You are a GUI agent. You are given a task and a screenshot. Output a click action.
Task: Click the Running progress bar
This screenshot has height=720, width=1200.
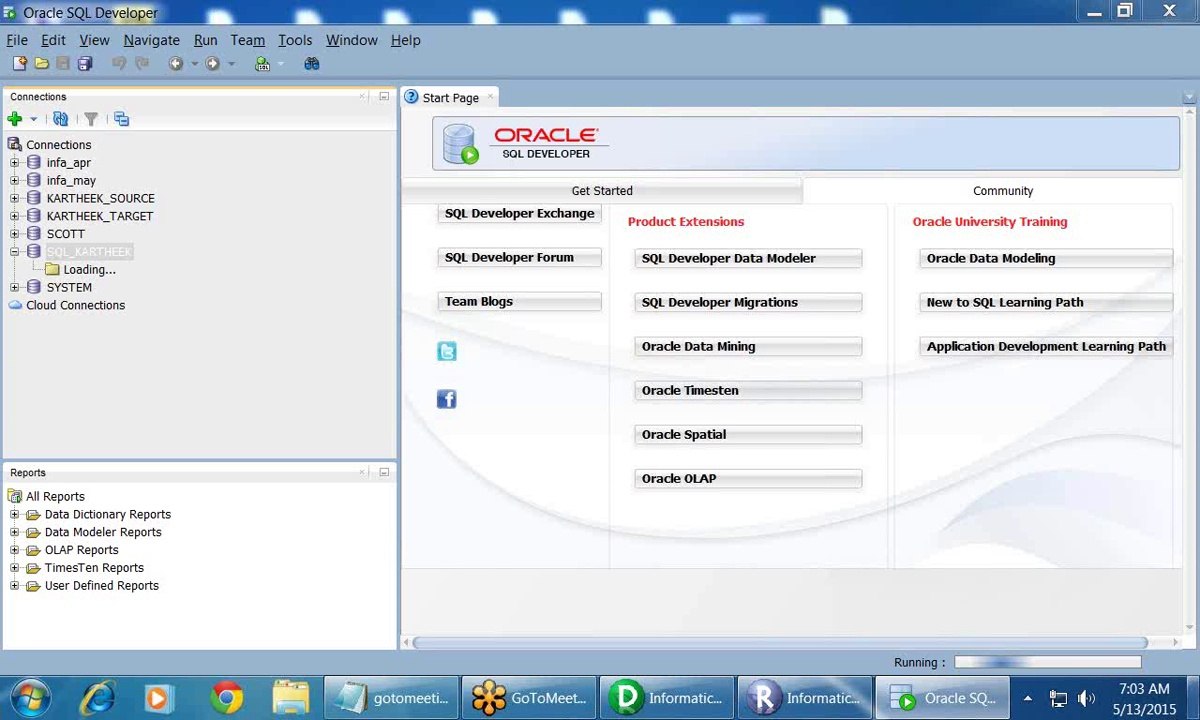tap(1048, 662)
